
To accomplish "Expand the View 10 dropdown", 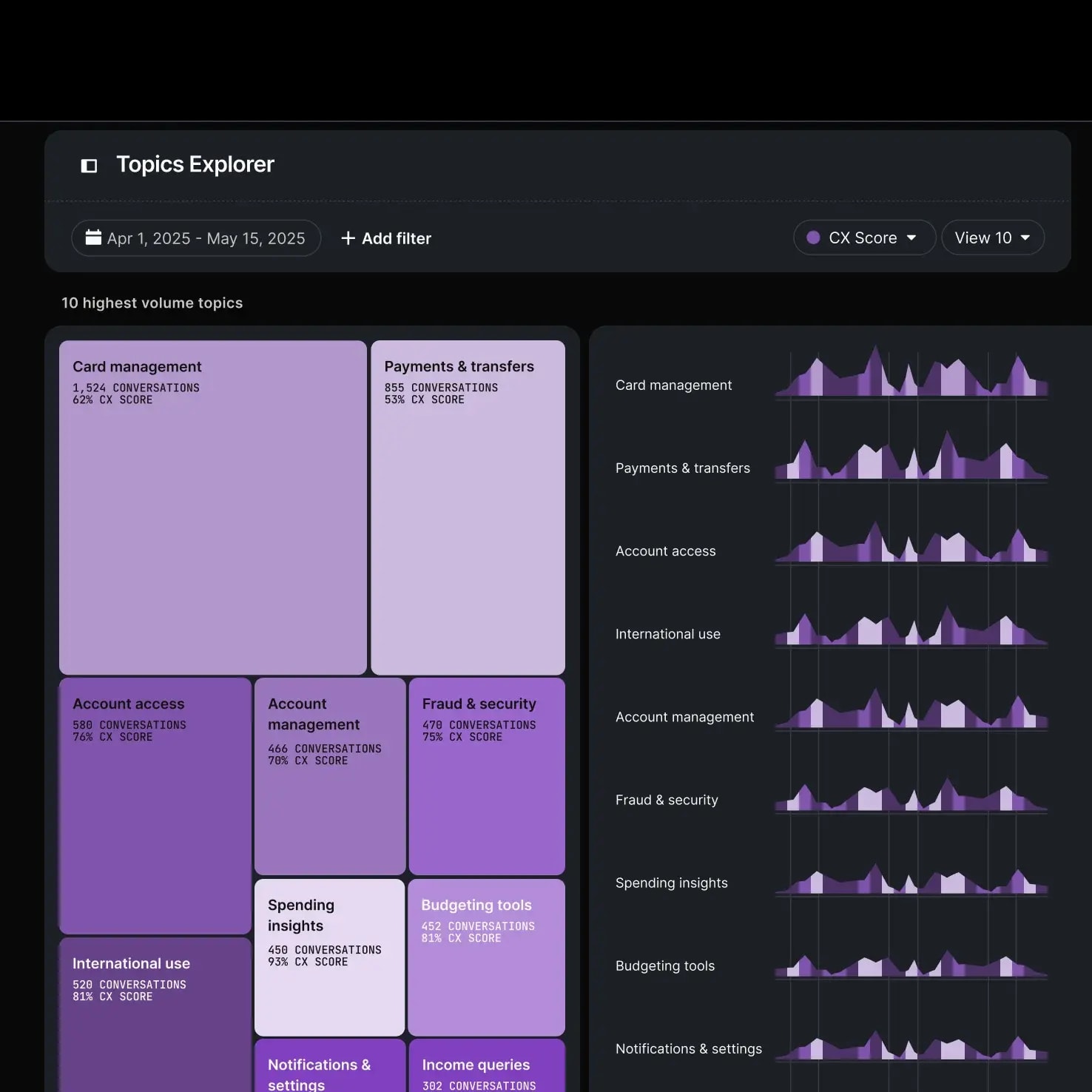I will (992, 237).
